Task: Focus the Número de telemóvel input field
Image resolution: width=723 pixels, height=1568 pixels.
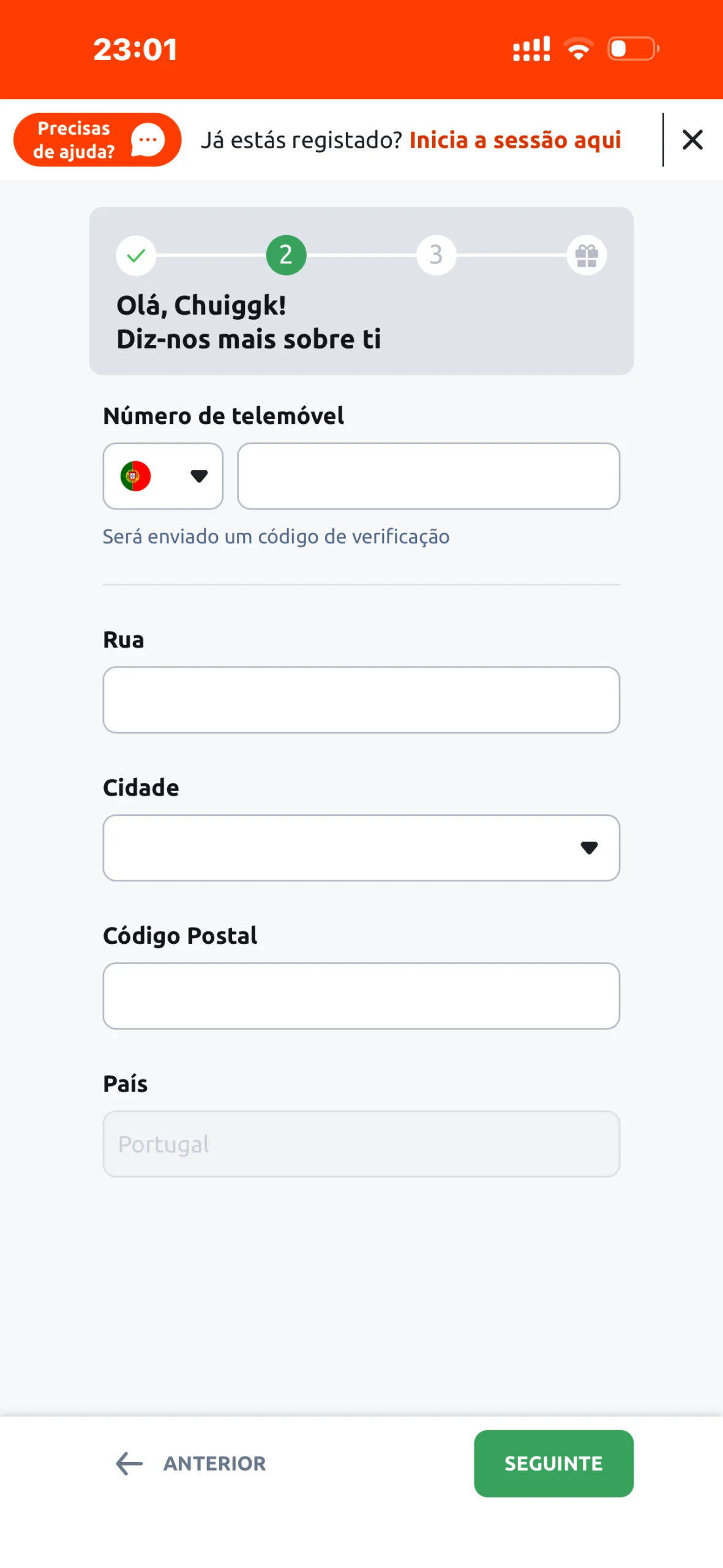Action: (428, 476)
